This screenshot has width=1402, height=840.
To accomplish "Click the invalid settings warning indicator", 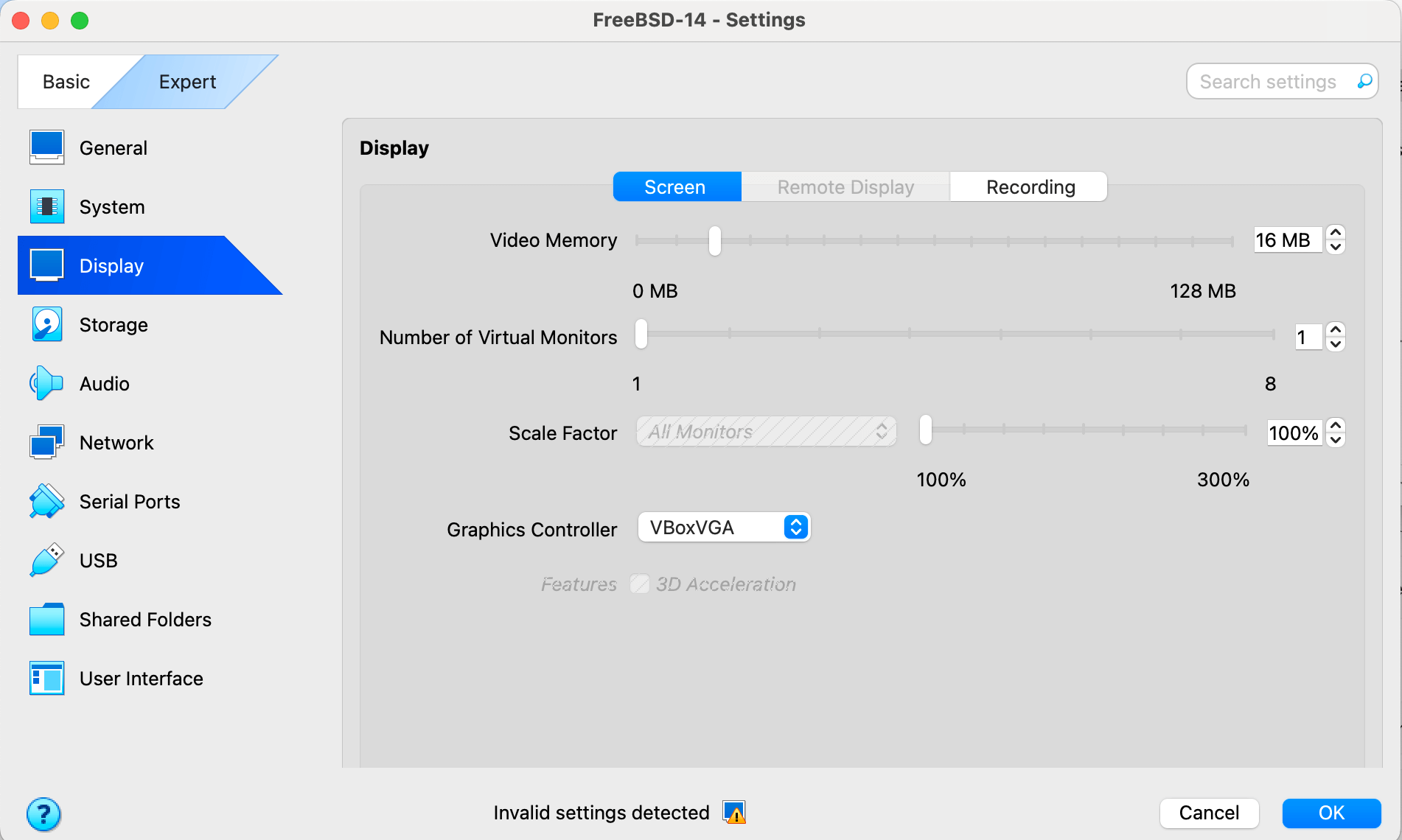I will (x=733, y=812).
